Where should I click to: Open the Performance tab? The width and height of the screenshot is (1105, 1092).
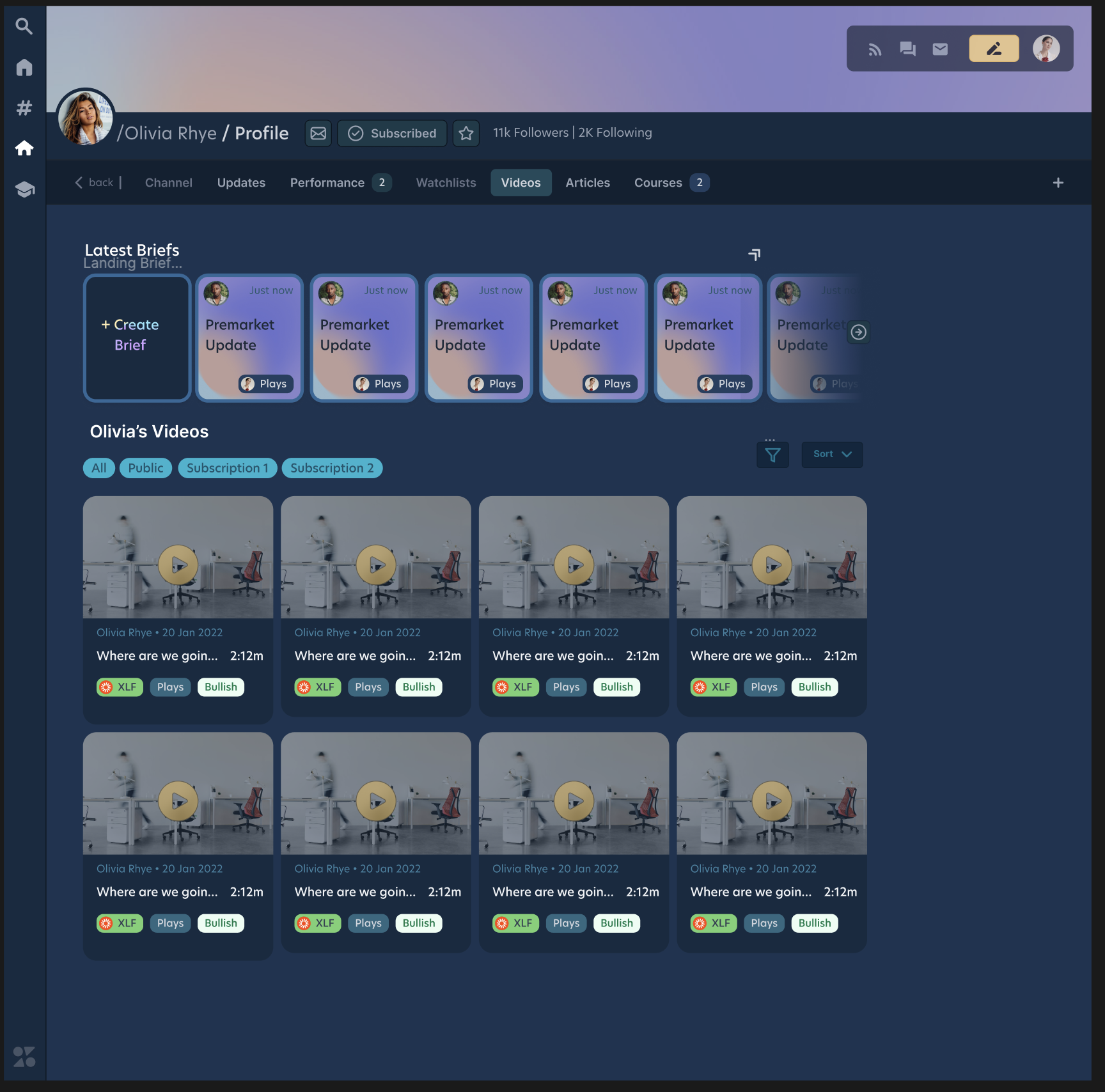[x=340, y=183]
